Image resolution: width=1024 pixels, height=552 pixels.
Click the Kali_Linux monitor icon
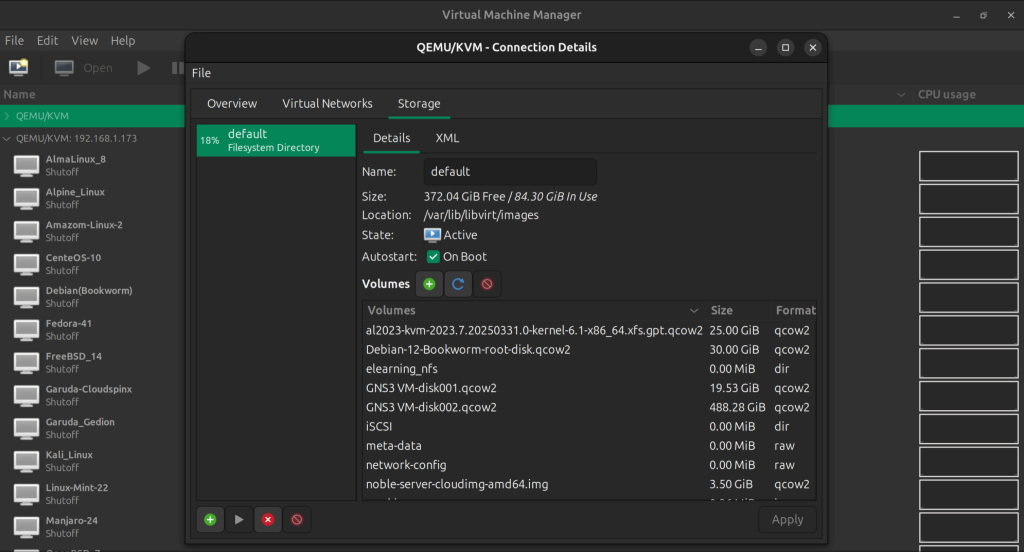pos(27,461)
